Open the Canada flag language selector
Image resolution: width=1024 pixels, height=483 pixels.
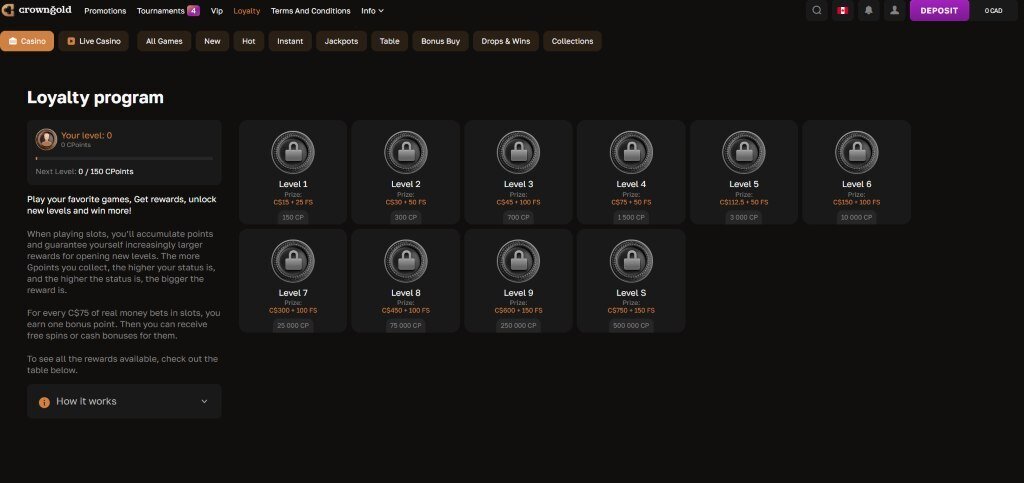pos(843,11)
